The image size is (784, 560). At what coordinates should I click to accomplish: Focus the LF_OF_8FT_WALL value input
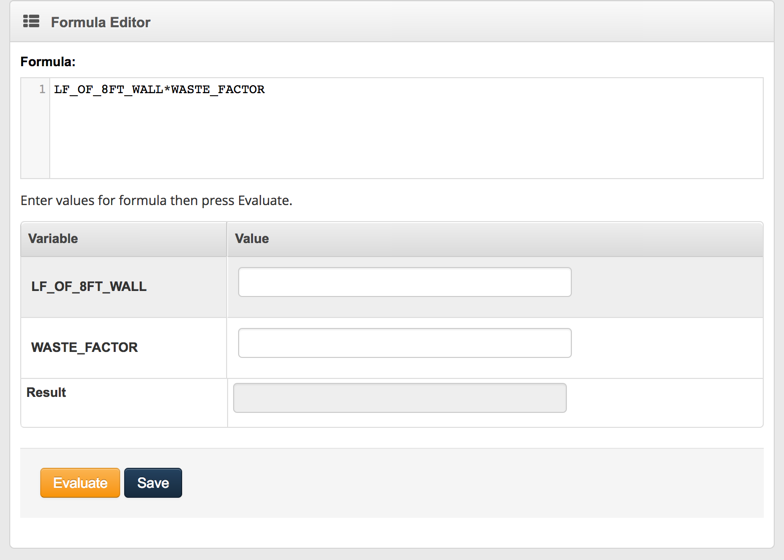(404, 282)
